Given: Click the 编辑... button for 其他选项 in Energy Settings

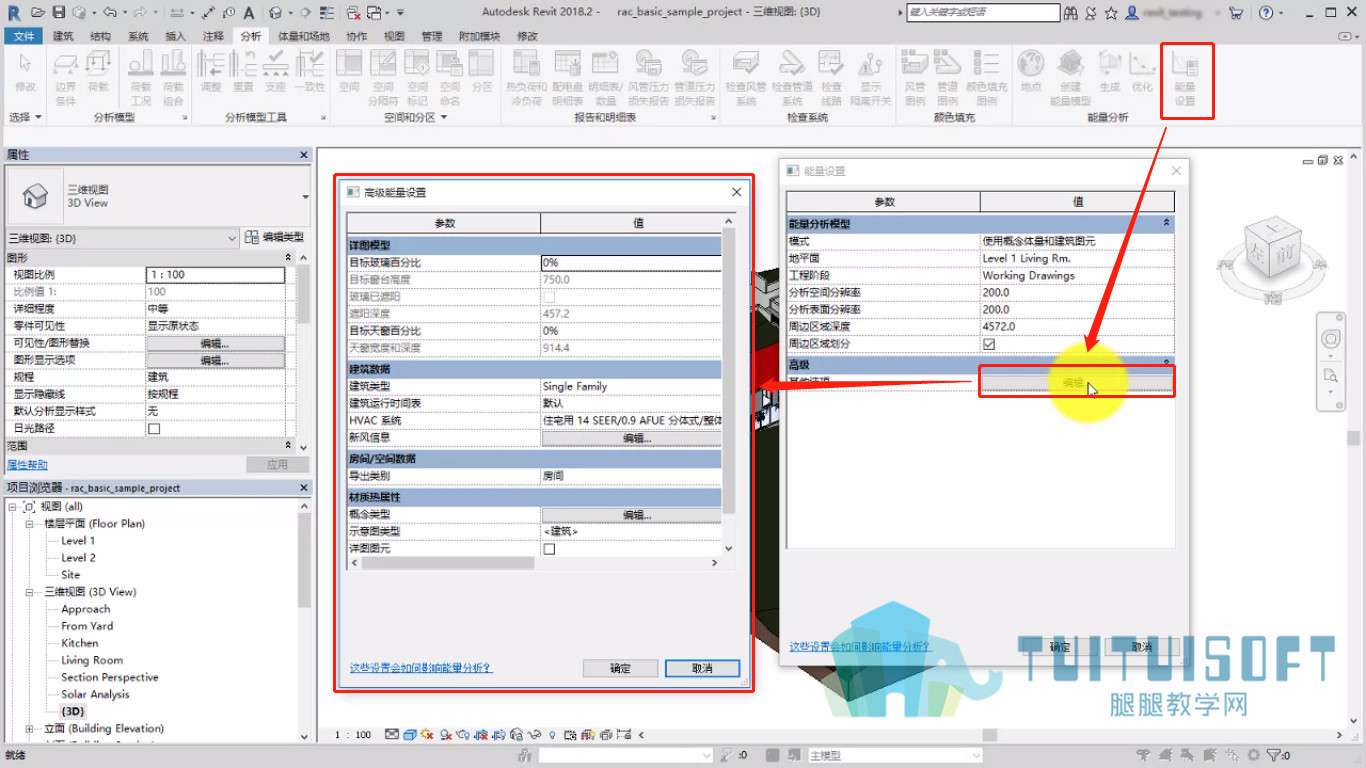Looking at the screenshot, I should 1076,382.
